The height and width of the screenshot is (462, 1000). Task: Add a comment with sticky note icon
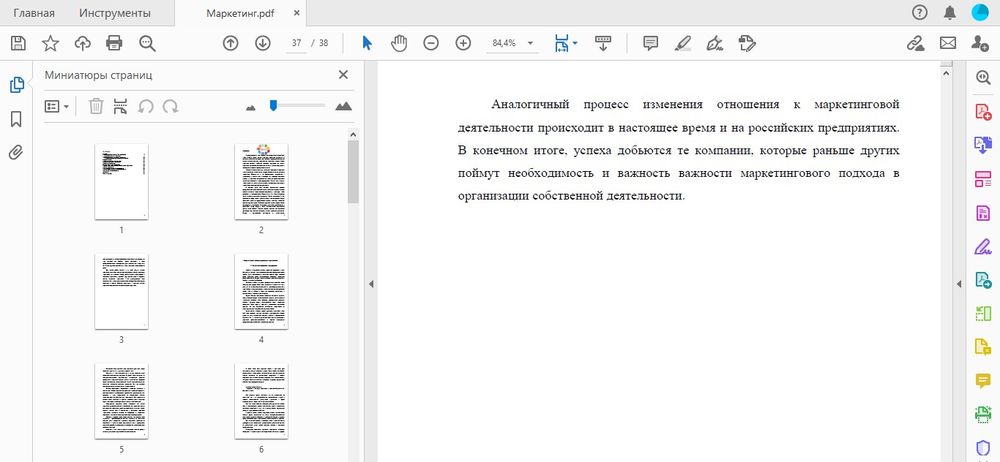(x=650, y=43)
